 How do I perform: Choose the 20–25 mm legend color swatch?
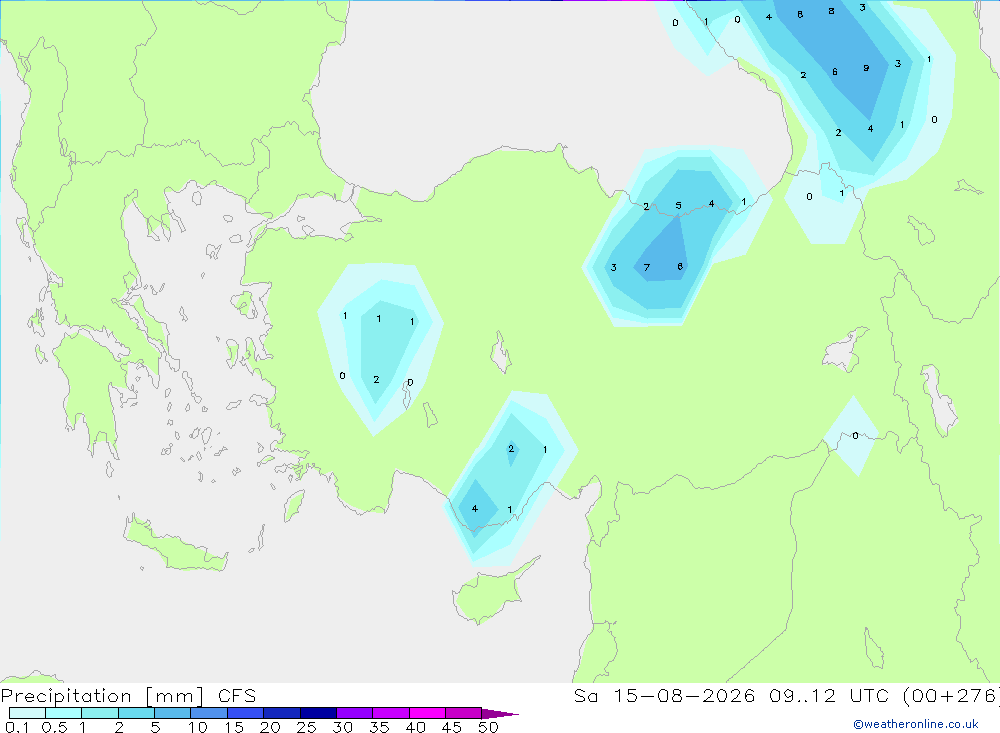click(282, 713)
